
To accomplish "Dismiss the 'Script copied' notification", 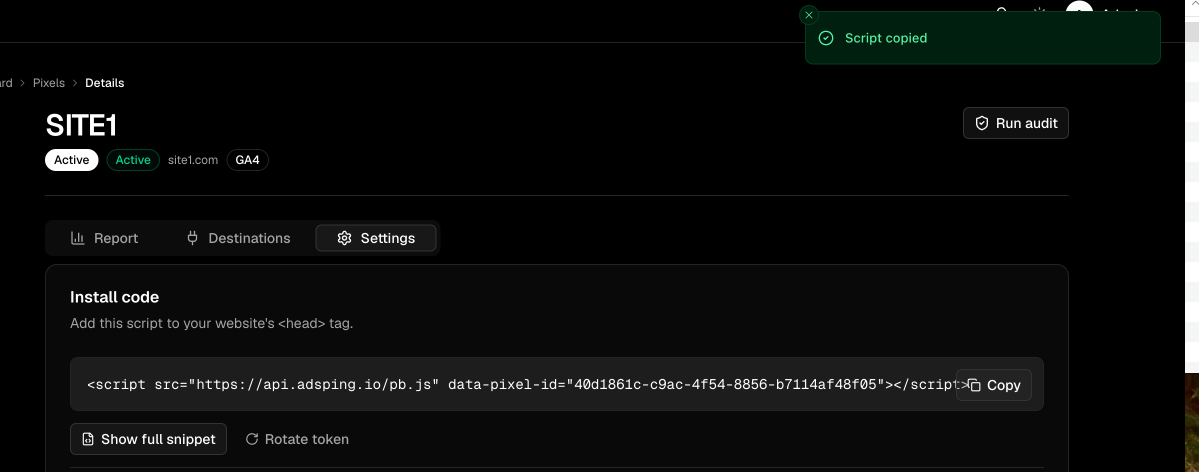I will [808, 15].
